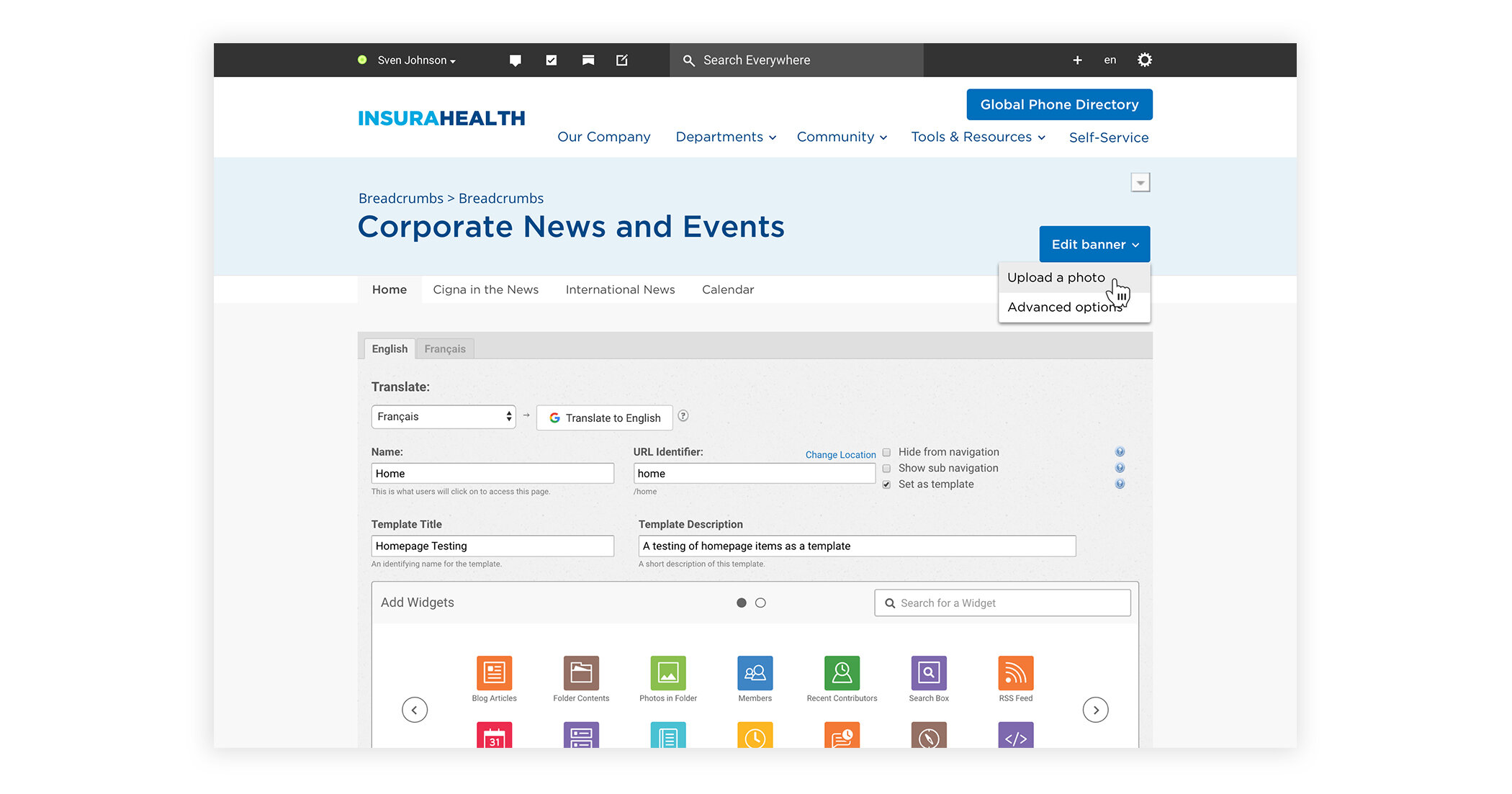Expand the Community menu

pos(842,137)
